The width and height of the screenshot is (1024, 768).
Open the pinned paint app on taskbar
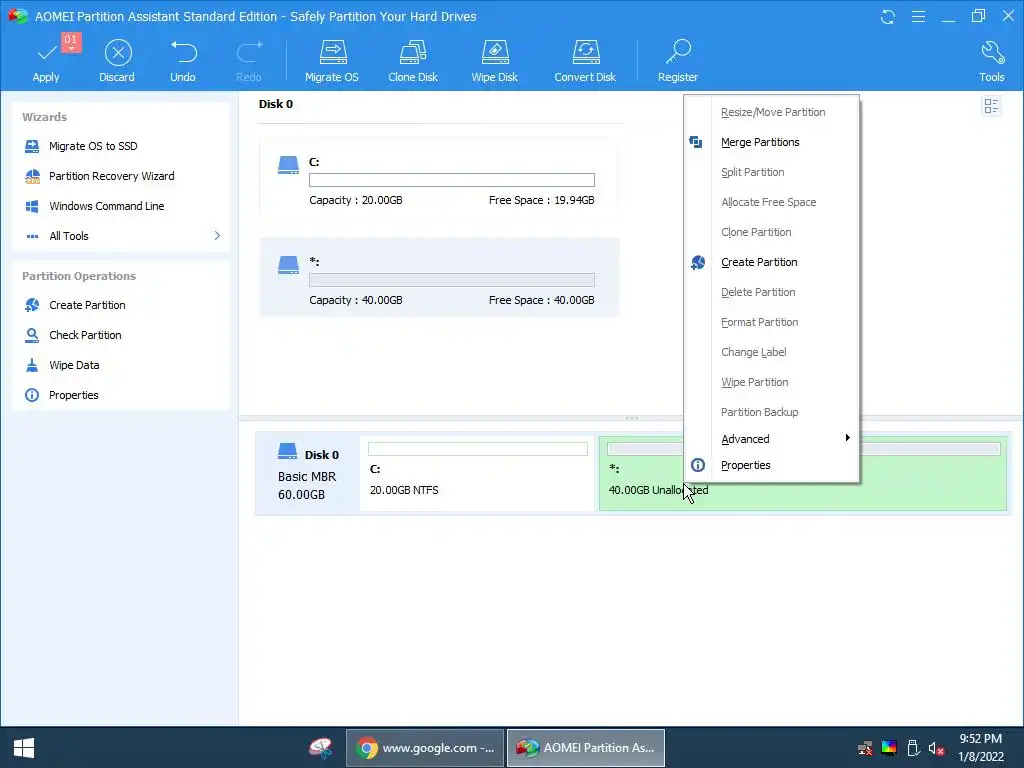(321, 748)
